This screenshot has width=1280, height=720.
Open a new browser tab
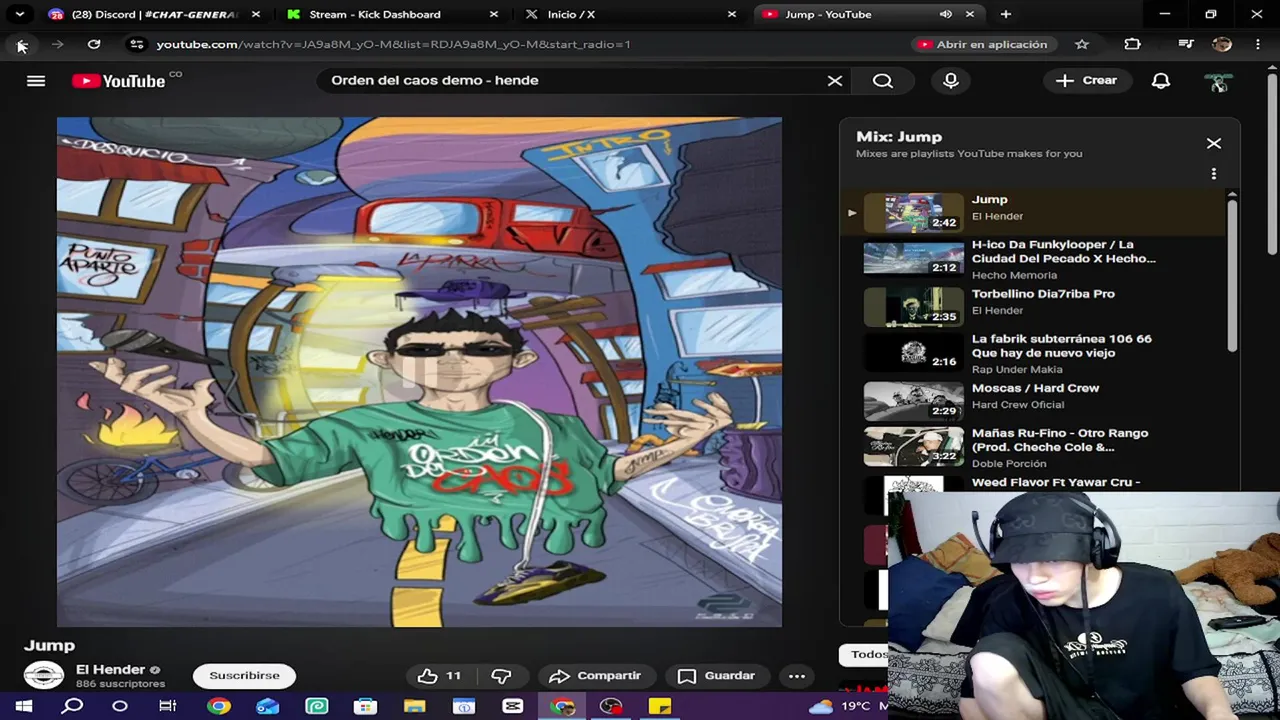coord(1006,15)
